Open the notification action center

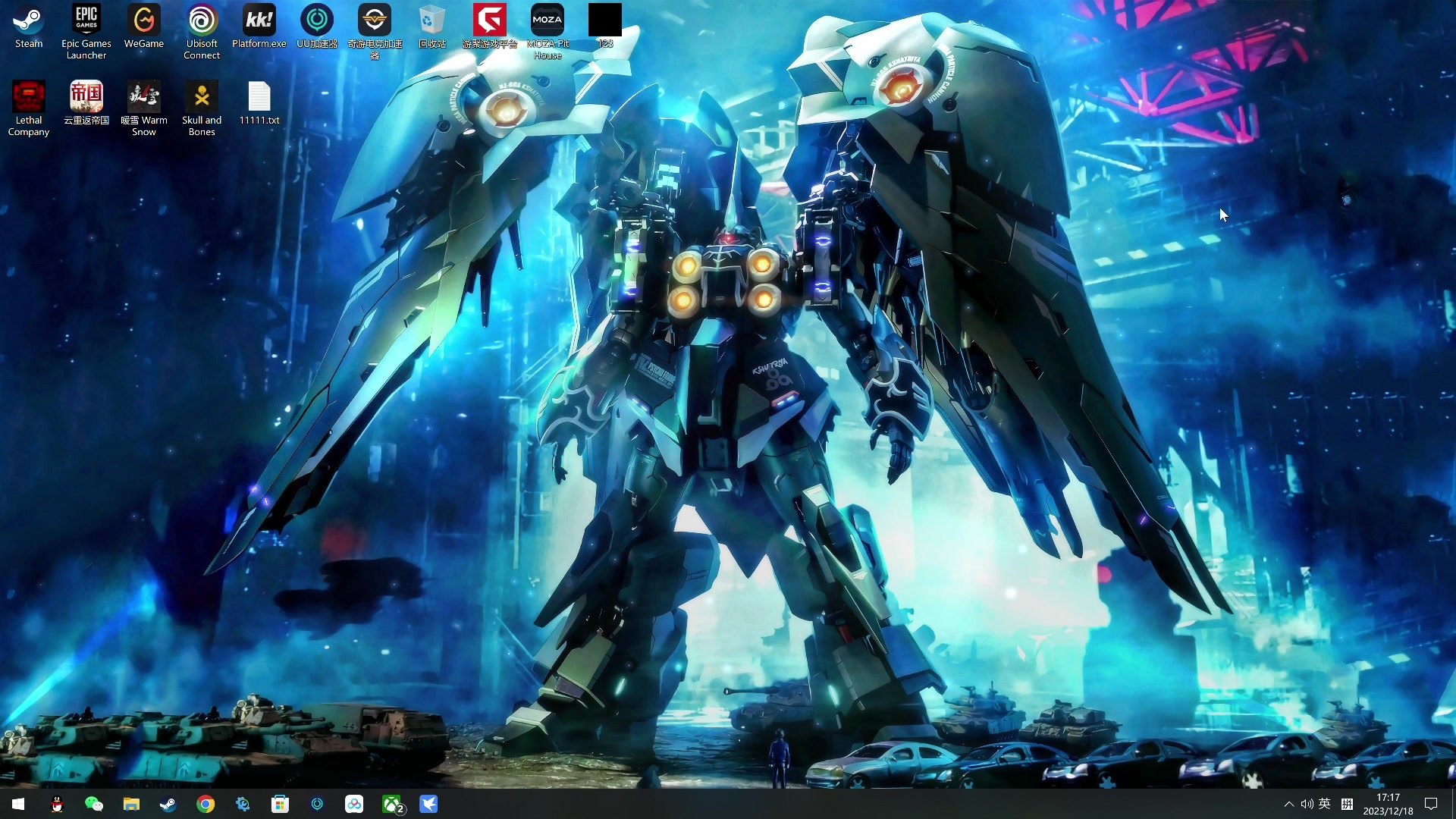coord(1431,804)
